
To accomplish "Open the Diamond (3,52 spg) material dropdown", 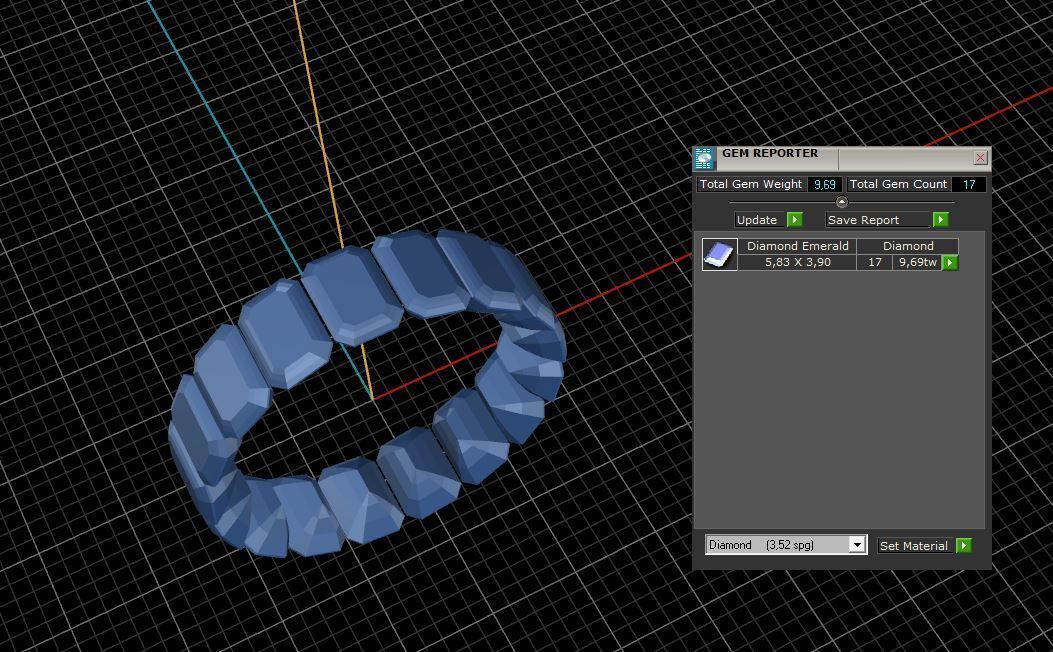I will tap(786, 545).
